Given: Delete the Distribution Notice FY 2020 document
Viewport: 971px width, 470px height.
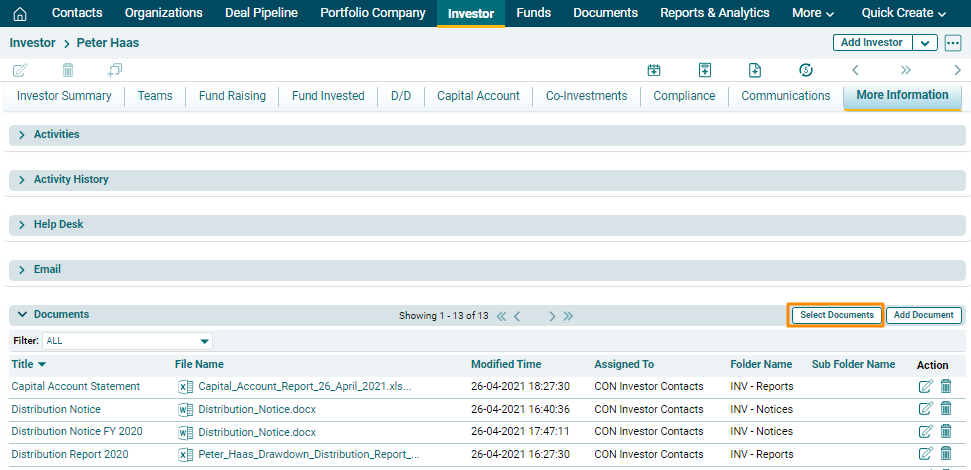Looking at the screenshot, I should click(x=946, y=432).
